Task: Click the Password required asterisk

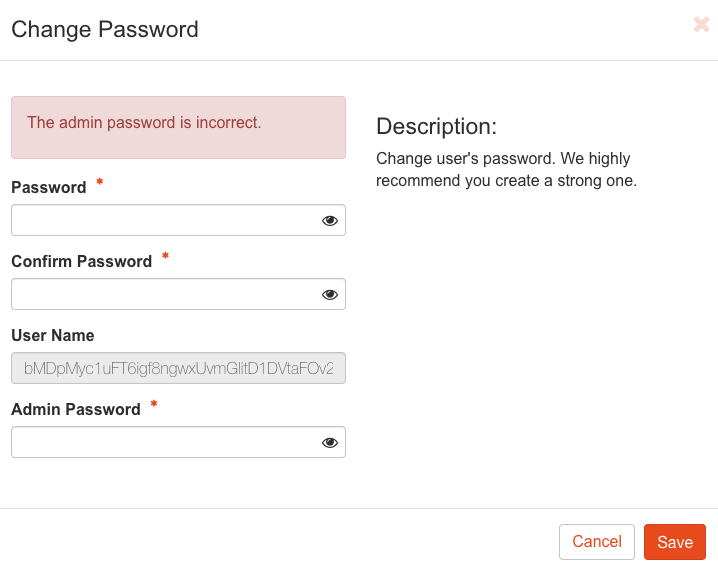Action: click(x=100, y=185)
